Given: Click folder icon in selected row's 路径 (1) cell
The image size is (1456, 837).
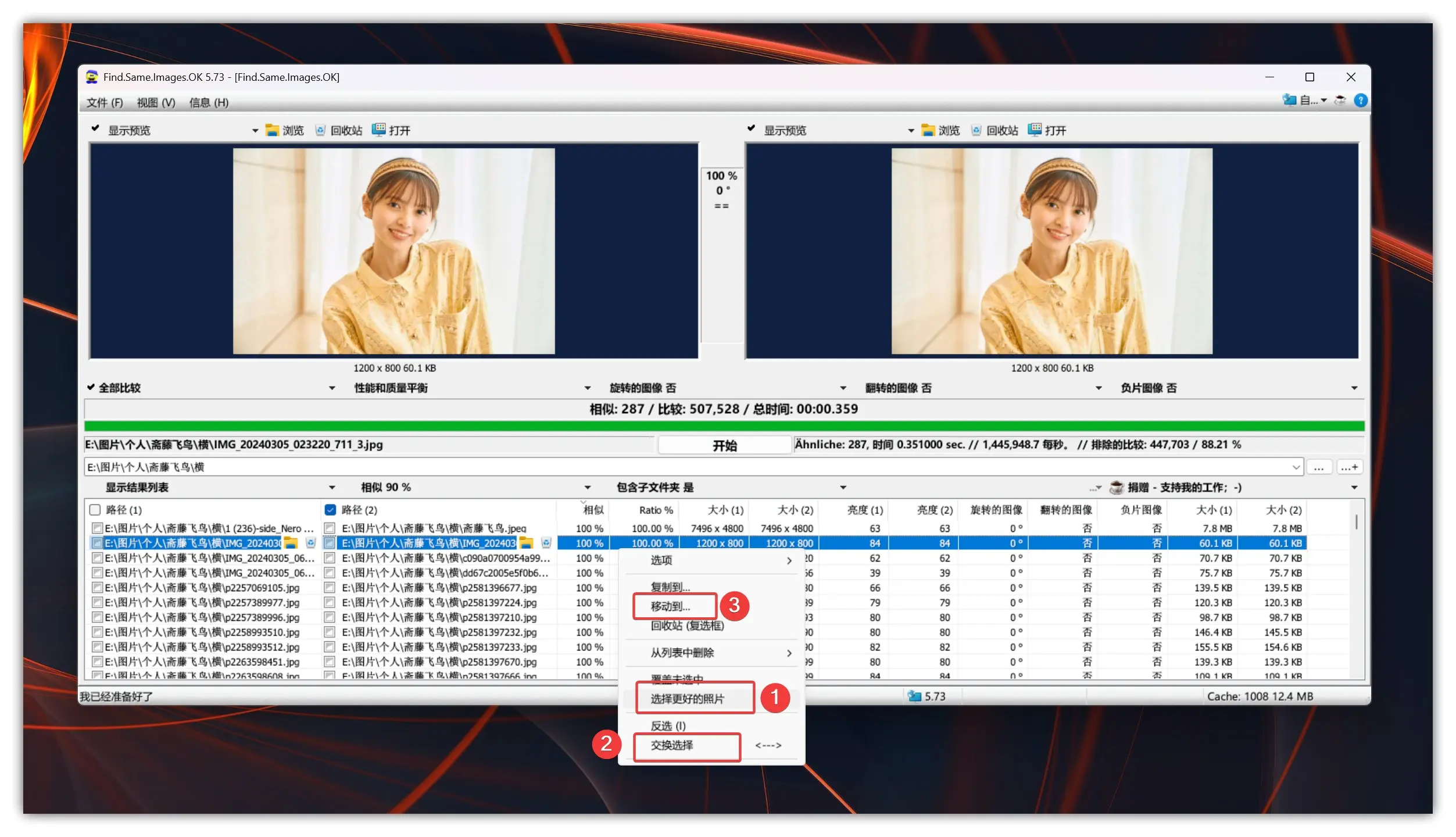Looking at the screenshot, I should (291, 543).
